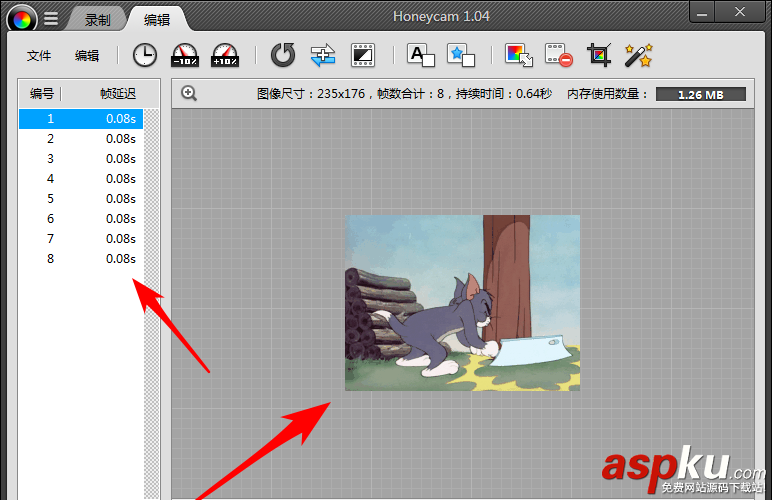Slow down speed with -10% gauge
Viewport: 772px width, 500px height.
click(x=185, y=55)
